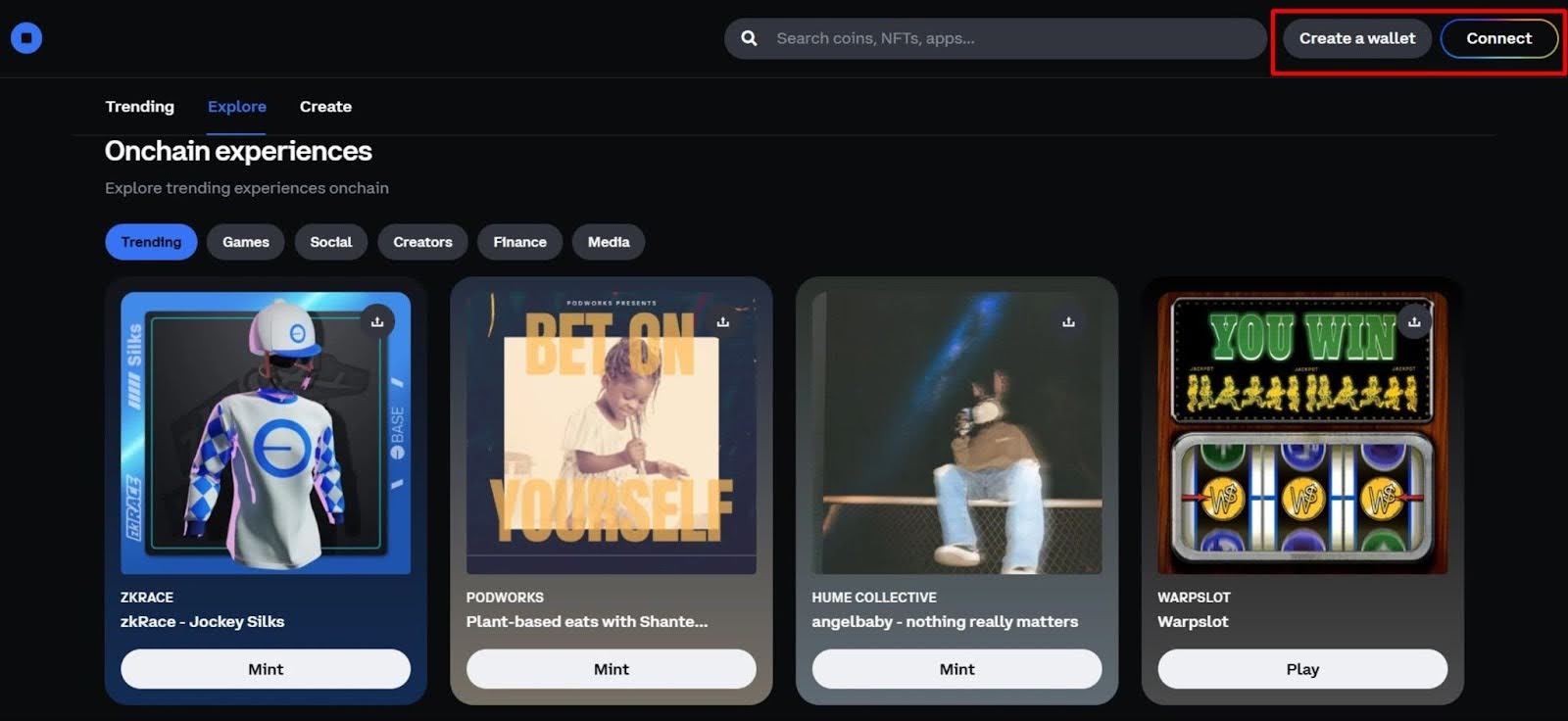Click share icon on Warpslot card
The width and height of the screenshot is (1568, 721).
pyautogui.click(x=1414, y=321)
